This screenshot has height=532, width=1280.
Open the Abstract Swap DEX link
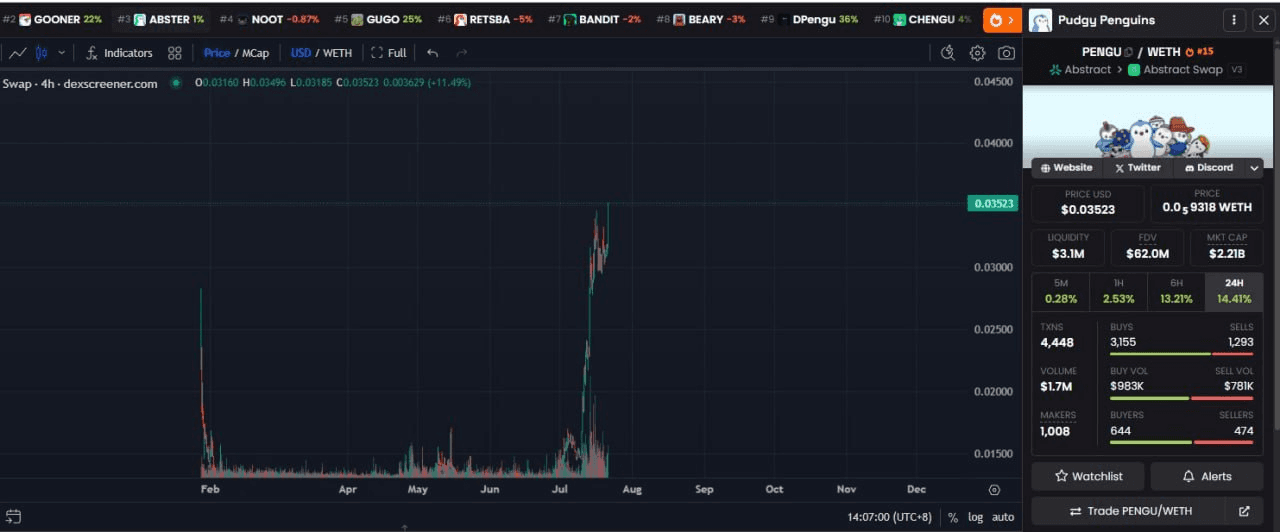point(1175,70)
